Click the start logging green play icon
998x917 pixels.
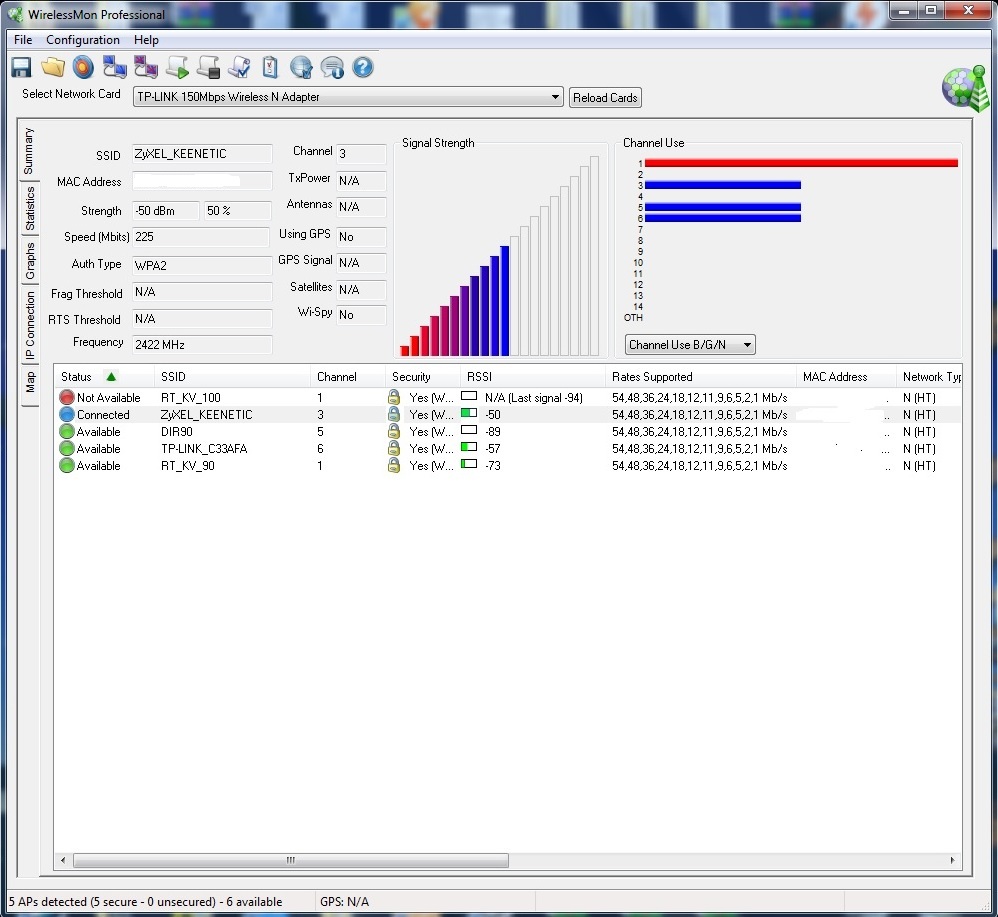[x=177, y=67]
